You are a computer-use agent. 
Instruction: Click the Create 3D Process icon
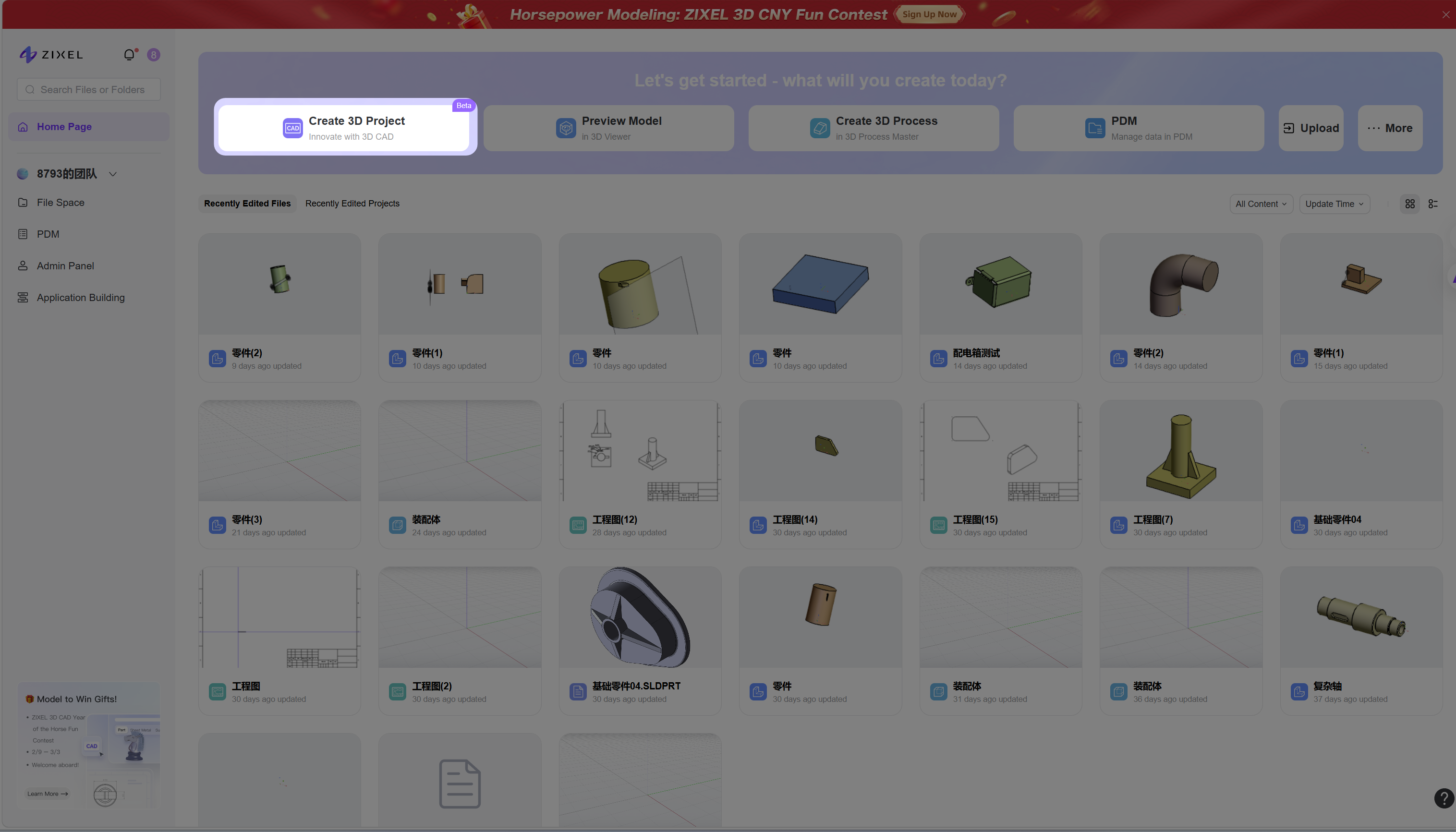[819, 128]
